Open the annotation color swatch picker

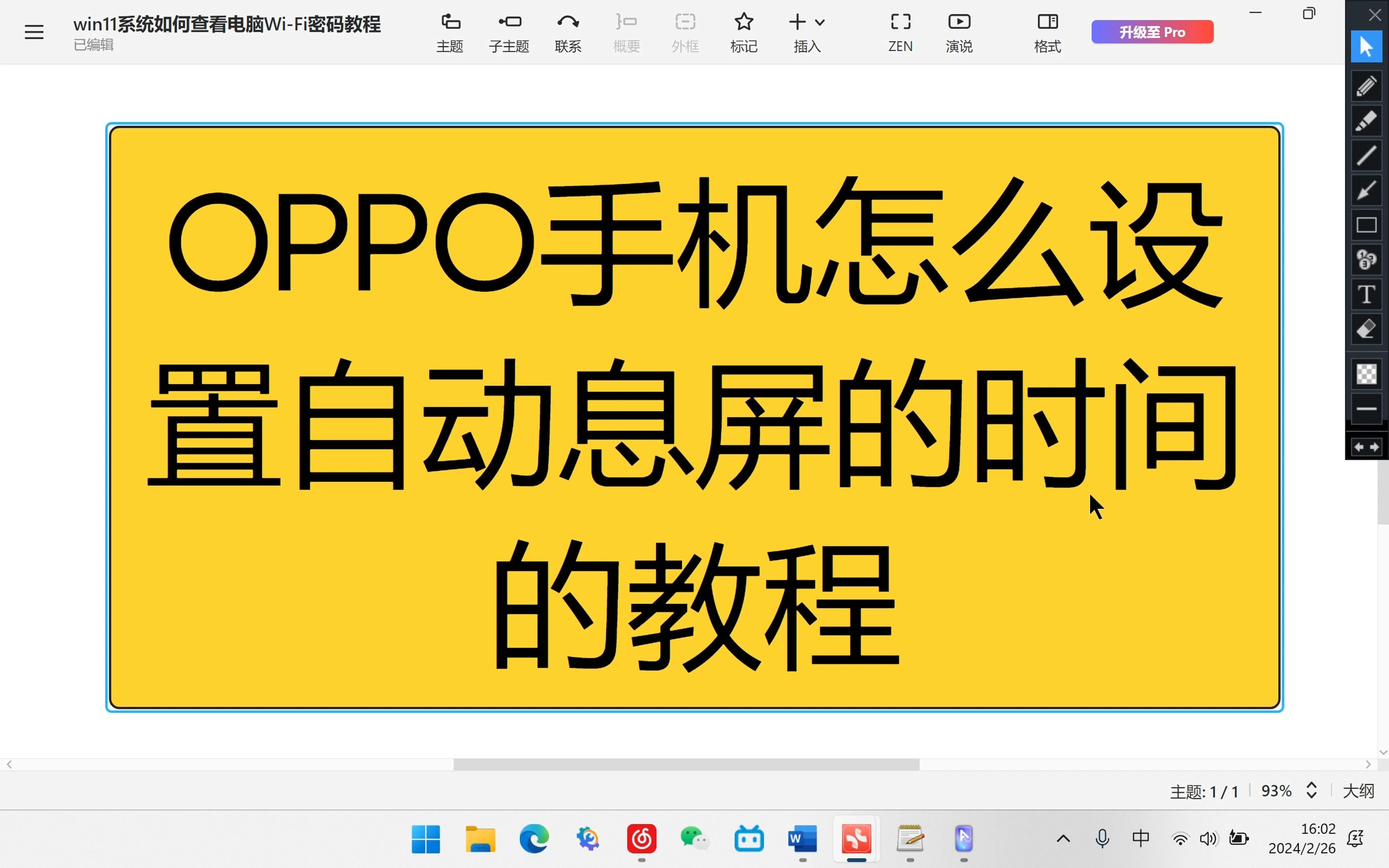[1366, 374]
